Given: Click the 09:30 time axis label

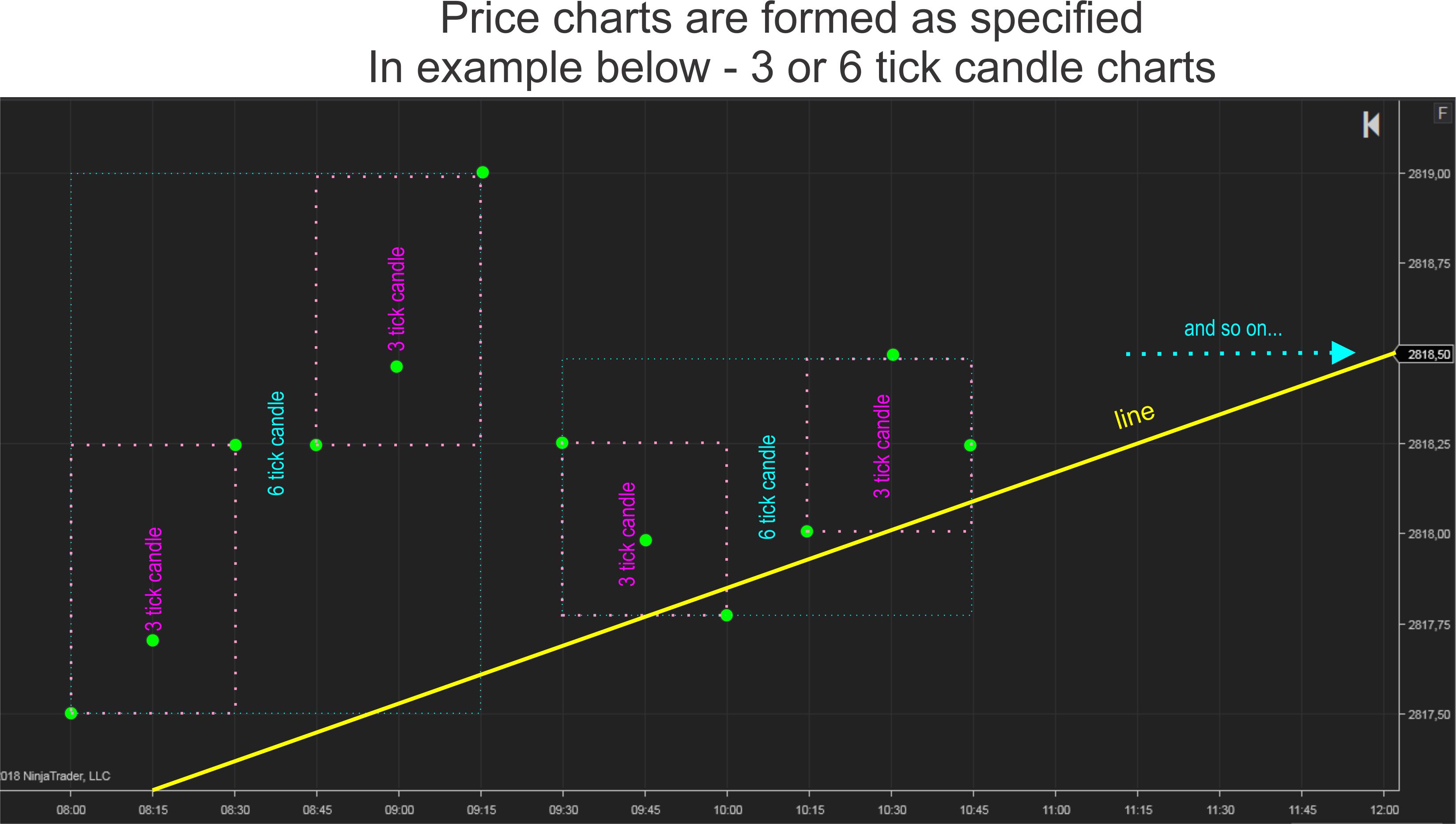Looking at the screenshot, I should tap(563, 810).
